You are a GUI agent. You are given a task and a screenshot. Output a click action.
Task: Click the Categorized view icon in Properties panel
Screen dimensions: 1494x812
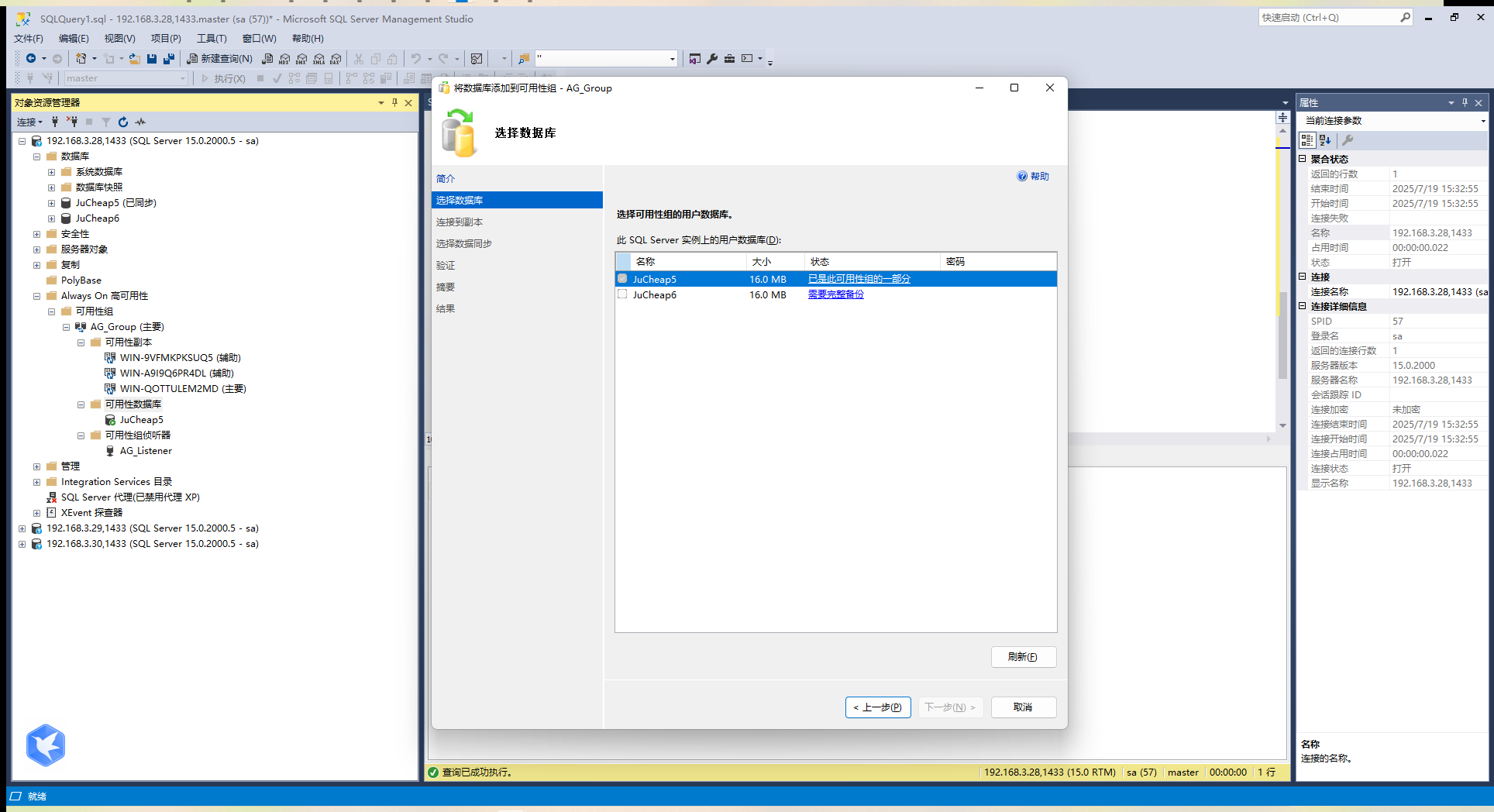pos(1307,140)
